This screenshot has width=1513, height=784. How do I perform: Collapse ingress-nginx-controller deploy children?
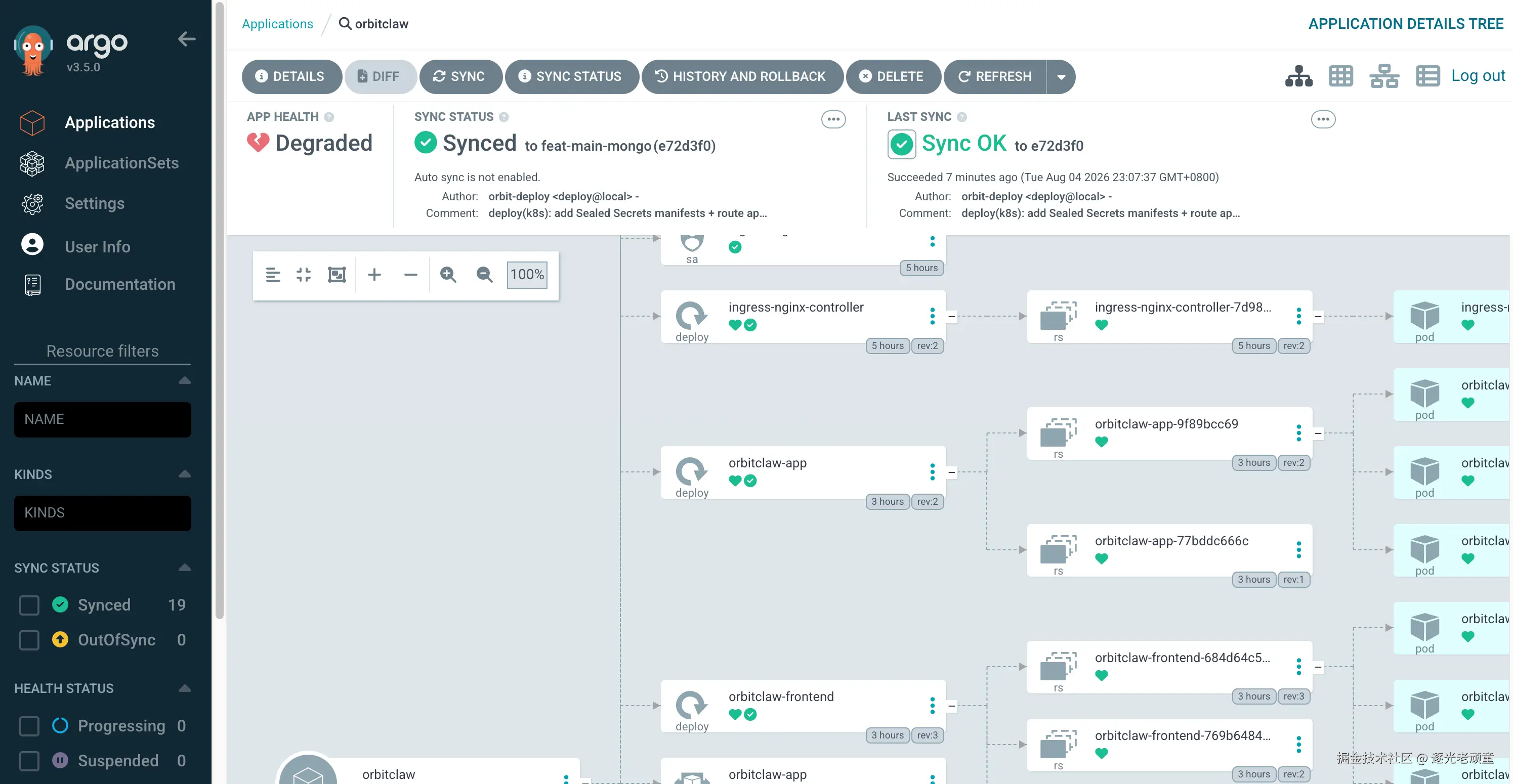click(951, 317)
